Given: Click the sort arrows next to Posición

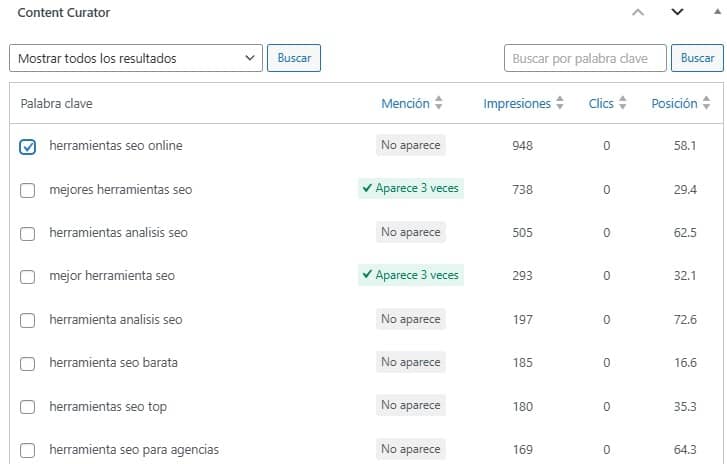Looking at the screenshot, I should 707,103.
